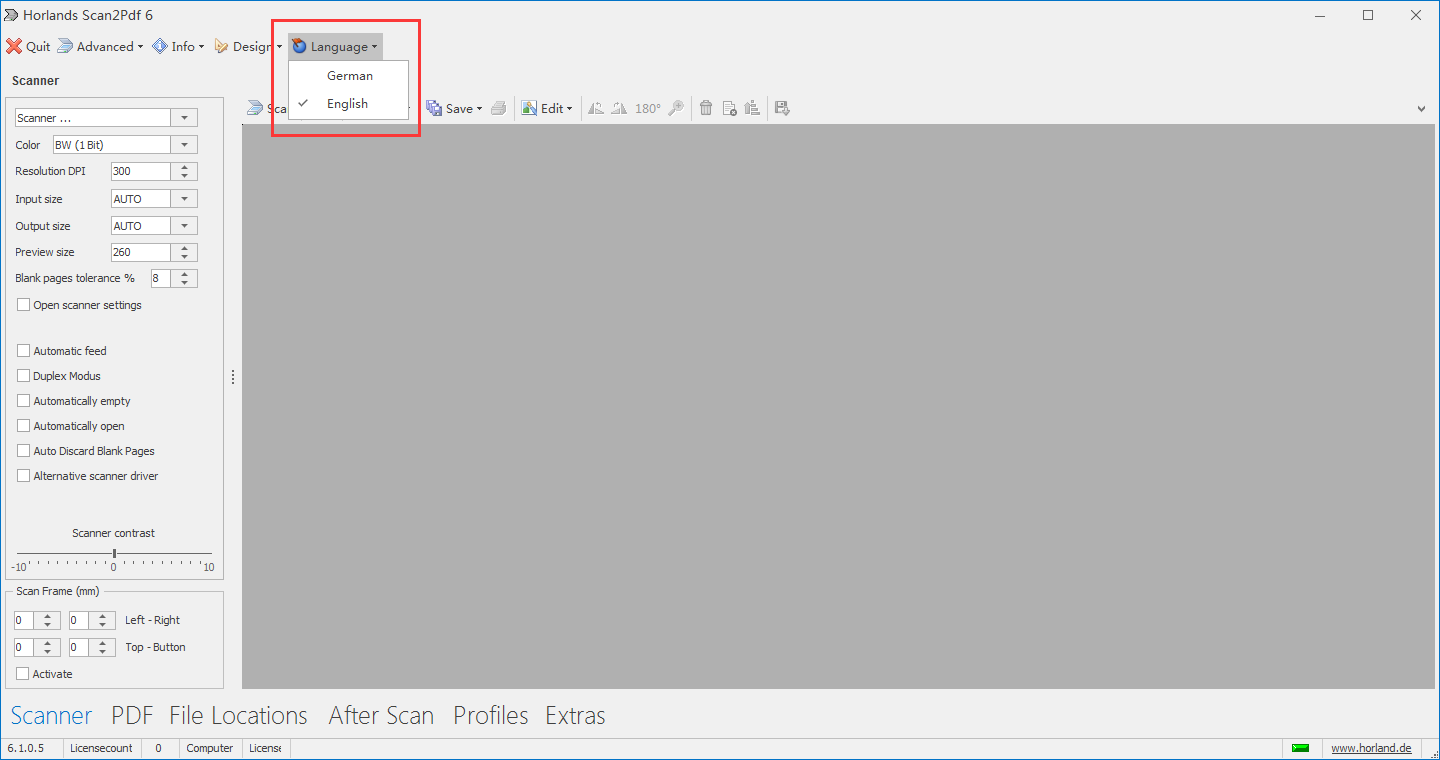Increase the Resolution DPI value with the stepper

(x=183, y=166)
